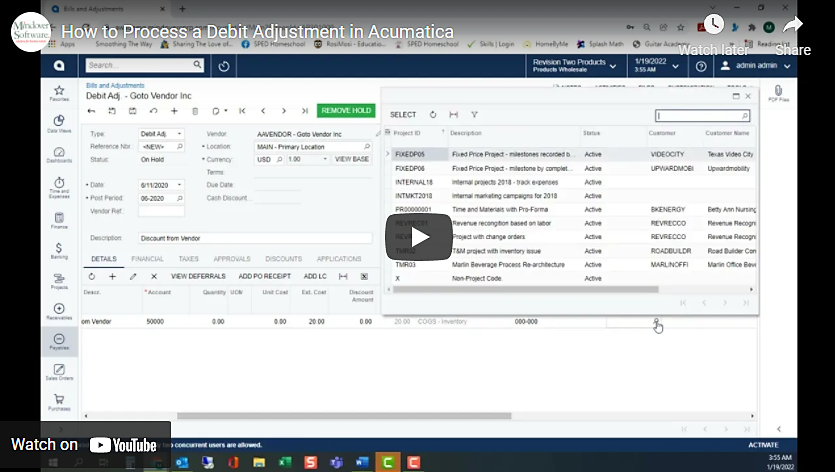Collapse the right side panel arrow
The width and height of the screenshot is (835, 472).
point(779,429)
